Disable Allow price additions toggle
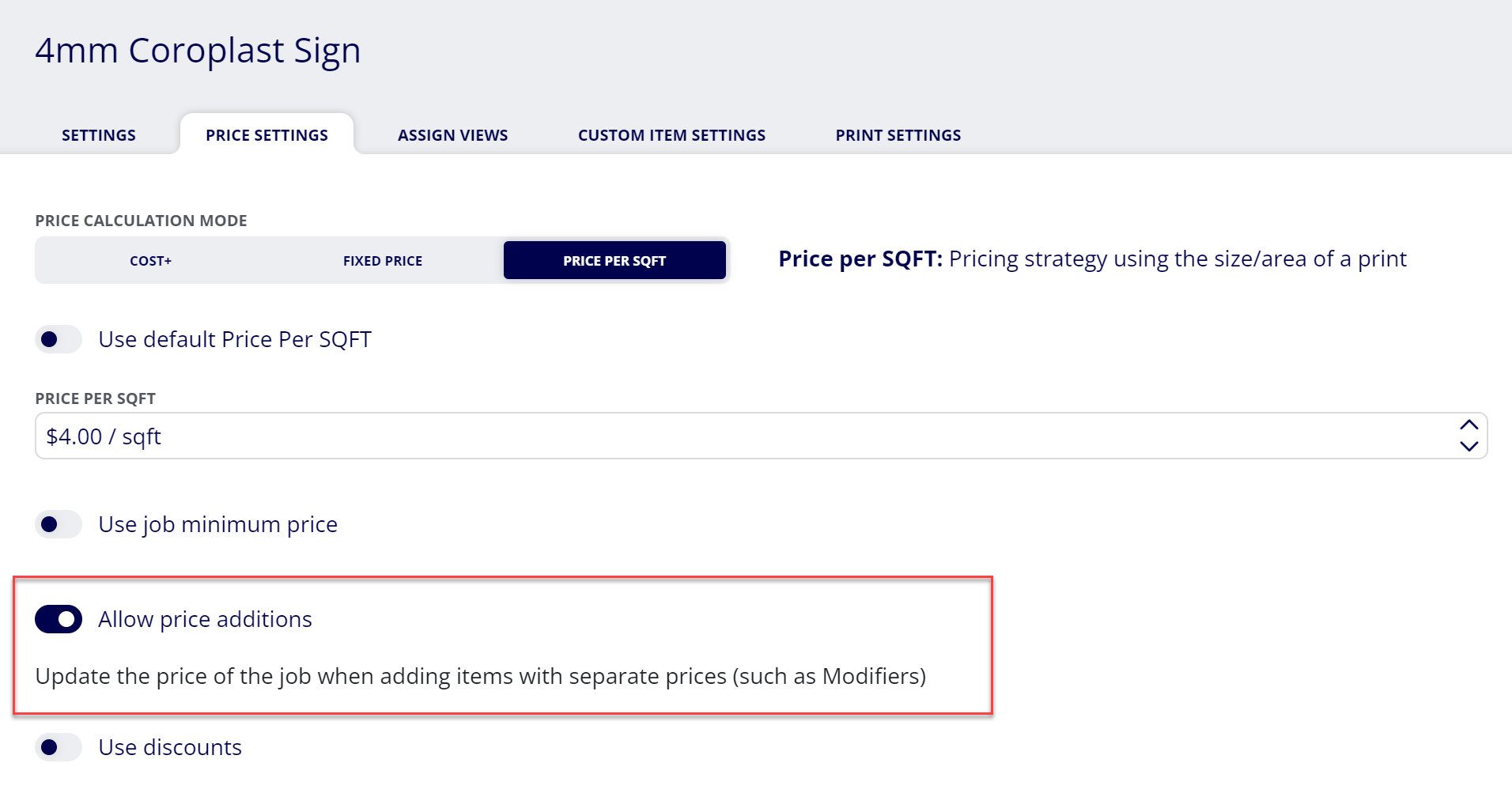The width and height of the screenshot is (1512, 812). [59, 619]
